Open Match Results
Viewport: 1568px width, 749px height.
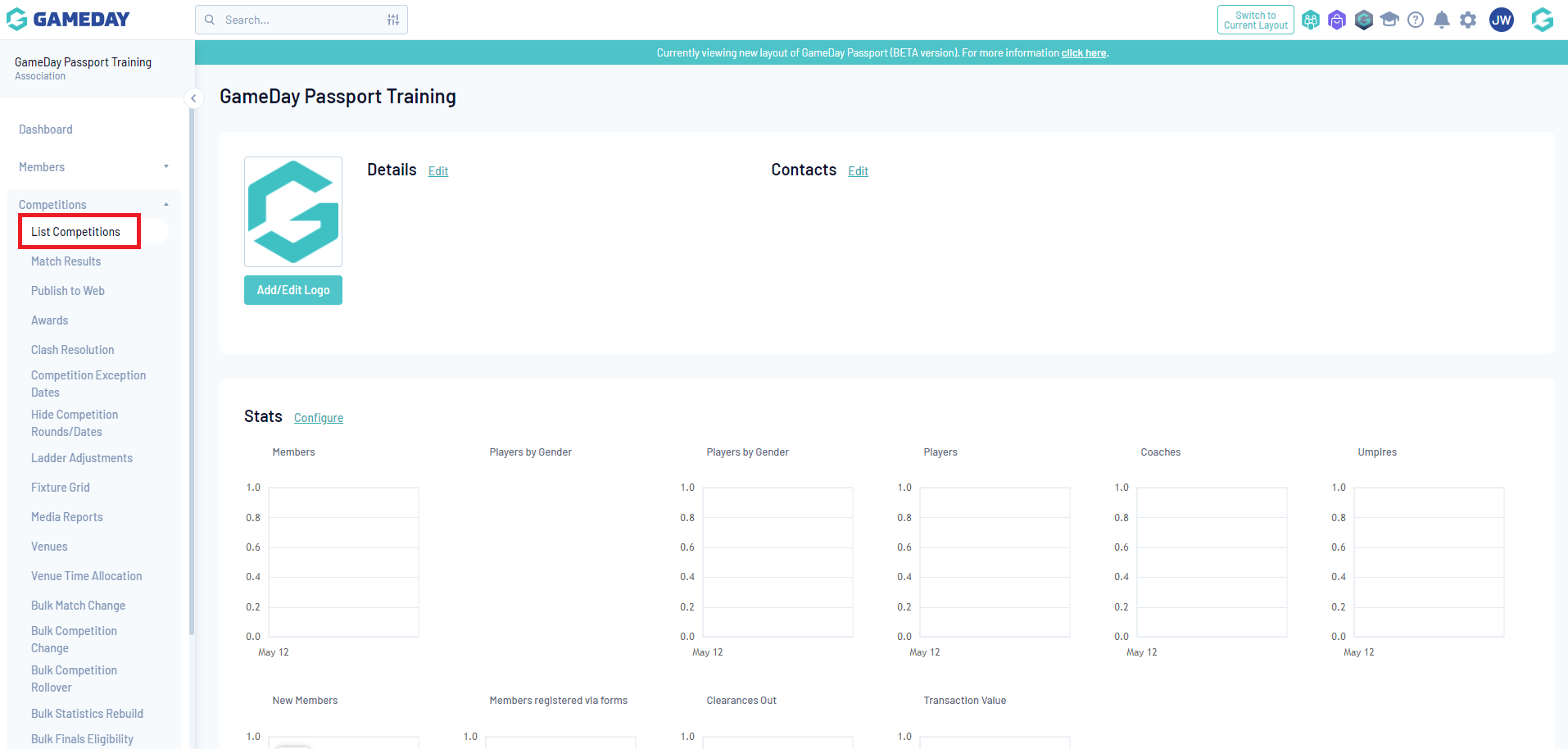coord(66,261)
